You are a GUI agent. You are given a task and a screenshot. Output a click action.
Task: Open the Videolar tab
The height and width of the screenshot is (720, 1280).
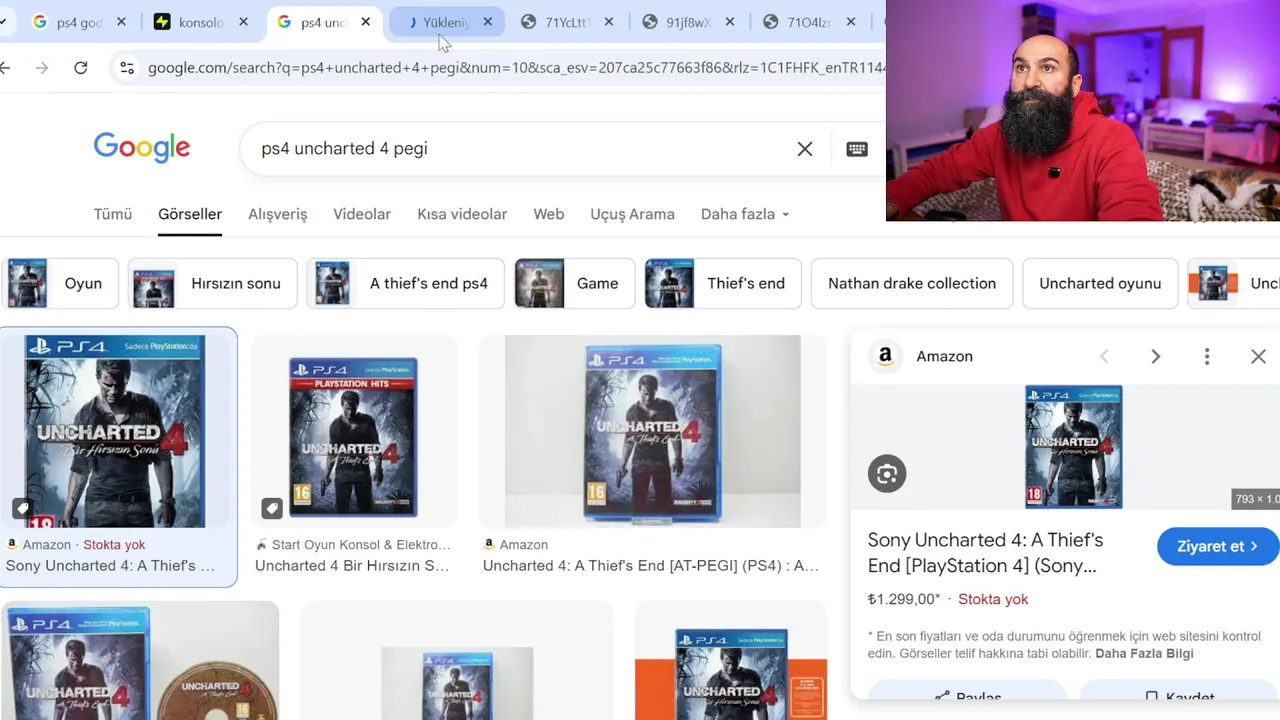click(x=362, y=214)
